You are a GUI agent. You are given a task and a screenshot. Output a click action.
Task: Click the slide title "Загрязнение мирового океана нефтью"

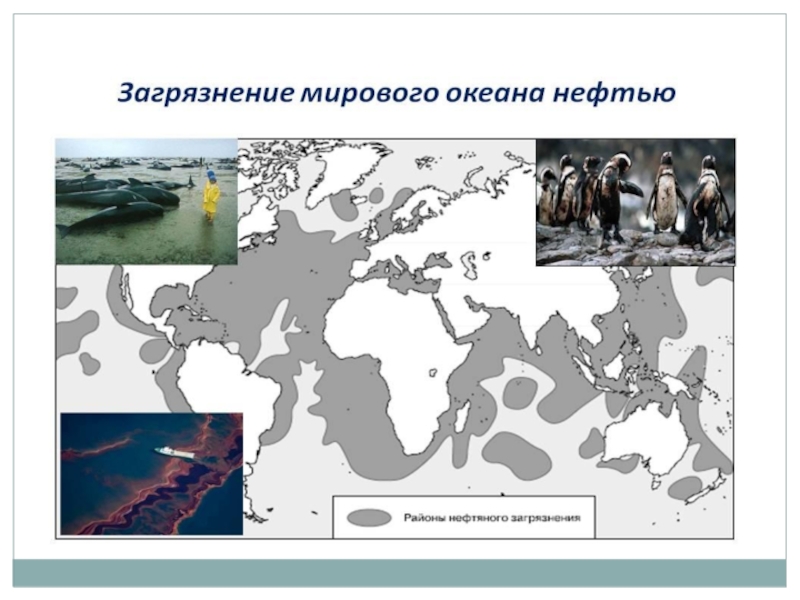click(396, 94)
